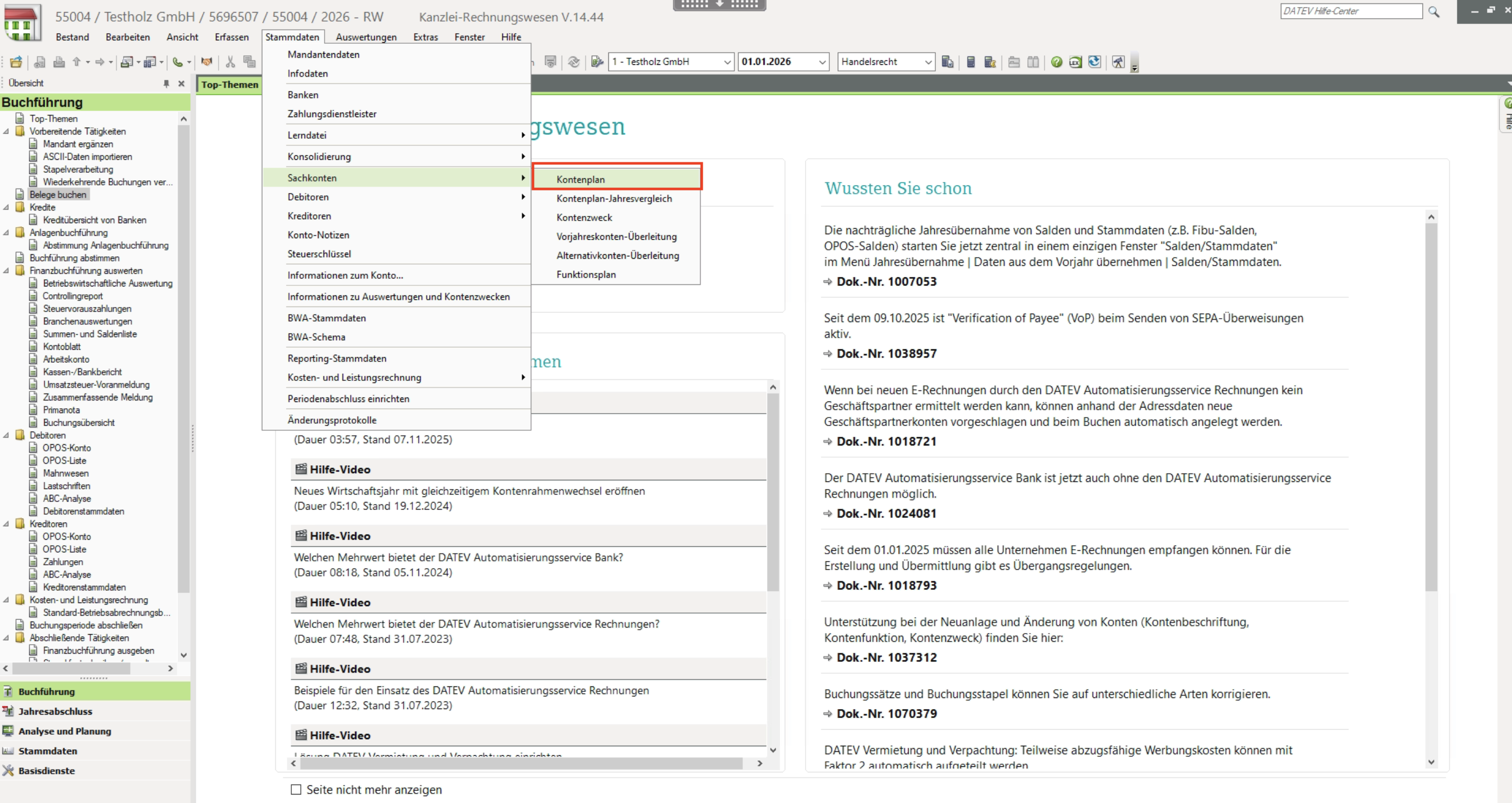Click the briefcase toolbar icon
This screenshot has width=1512, height=803.
point(1014,62)
